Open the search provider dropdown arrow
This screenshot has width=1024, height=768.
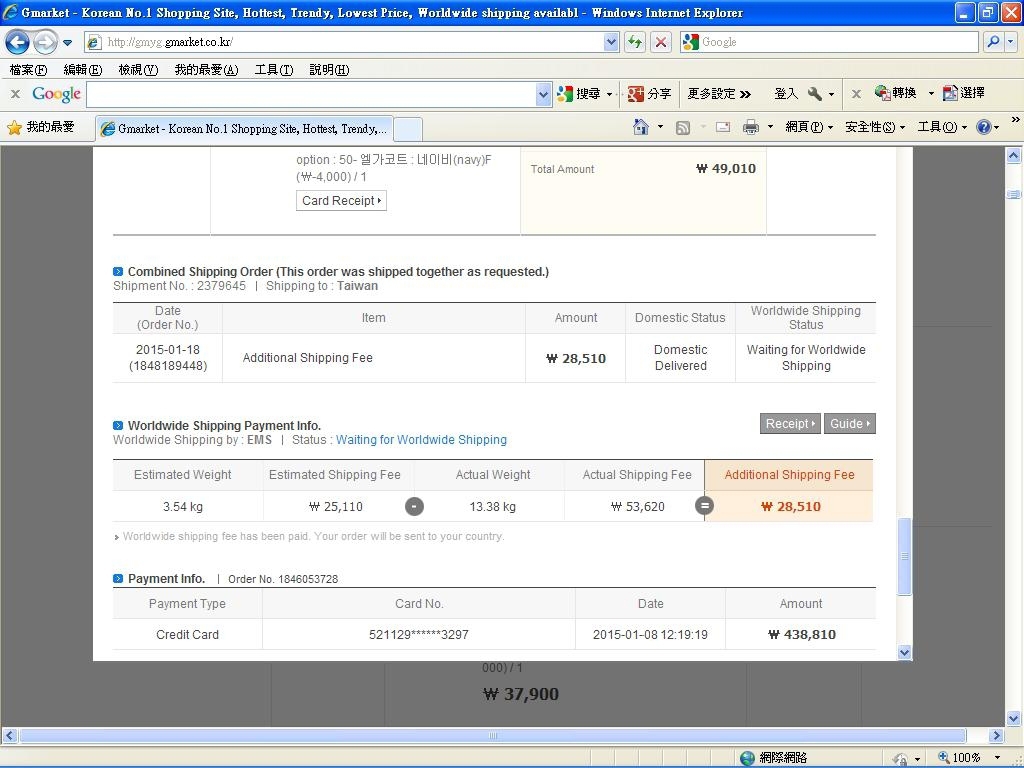(1010, 42)
